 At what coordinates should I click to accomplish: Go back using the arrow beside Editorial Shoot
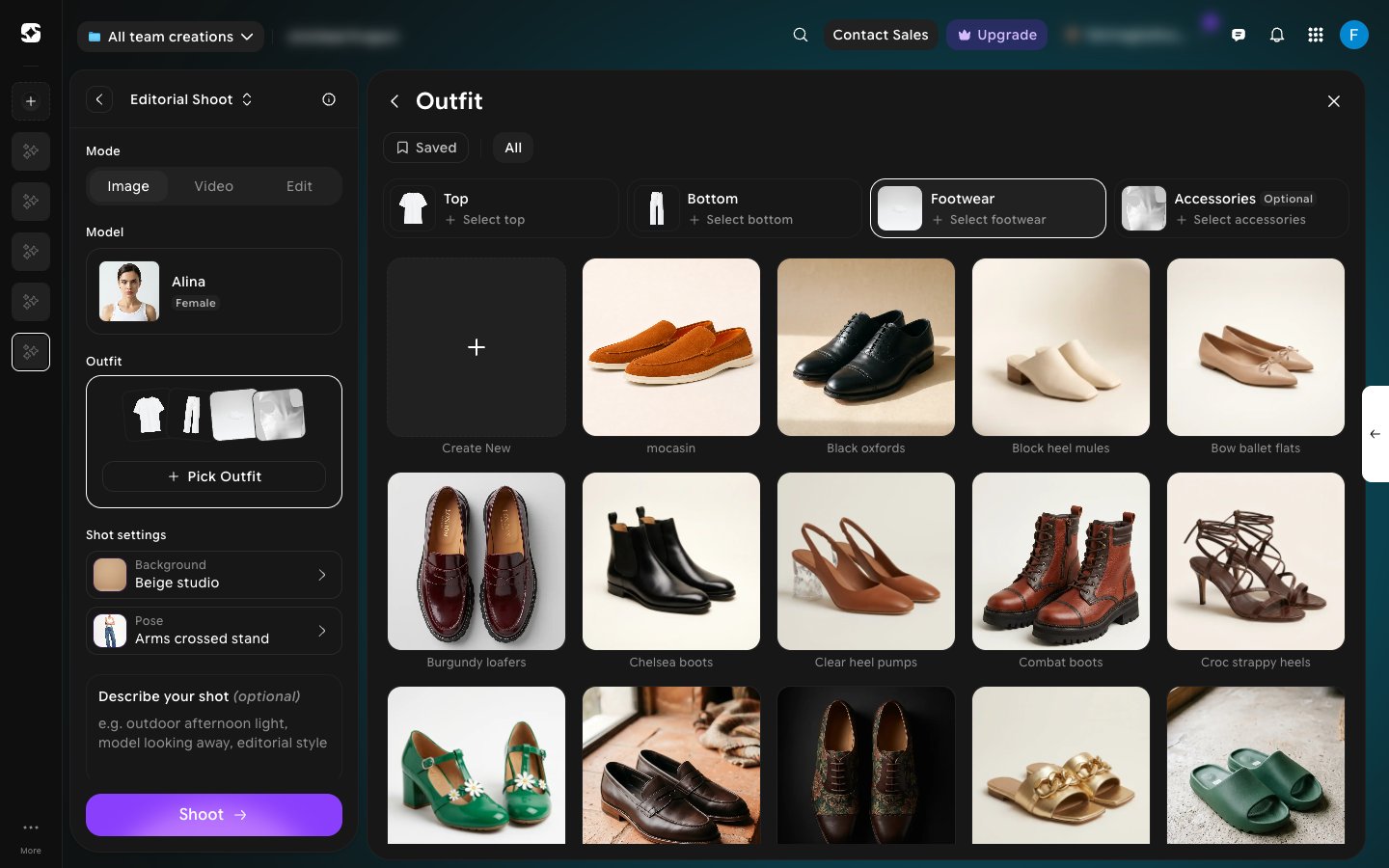[x=99, y=99]
